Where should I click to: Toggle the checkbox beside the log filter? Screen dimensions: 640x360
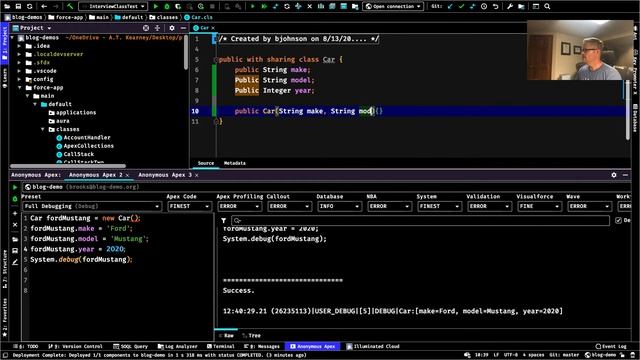(618, 220)
